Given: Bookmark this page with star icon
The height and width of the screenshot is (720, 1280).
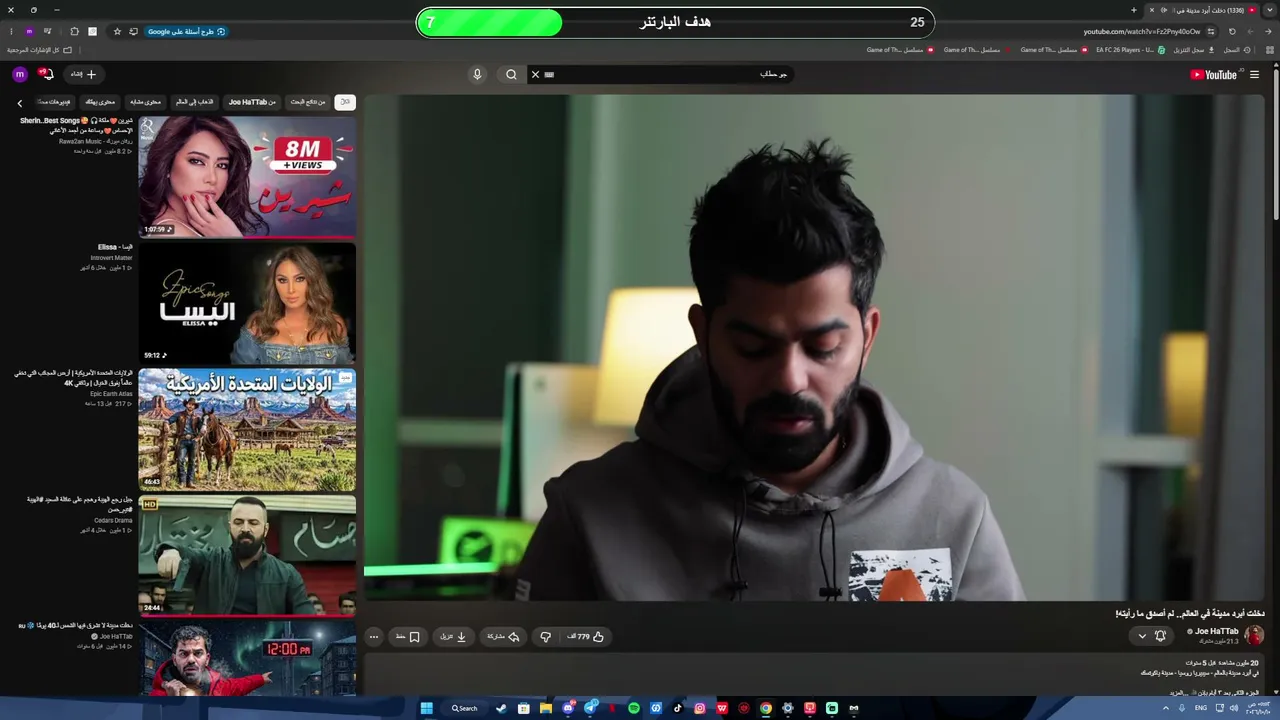Looking at the screenshot, I should tap(117, 31).
